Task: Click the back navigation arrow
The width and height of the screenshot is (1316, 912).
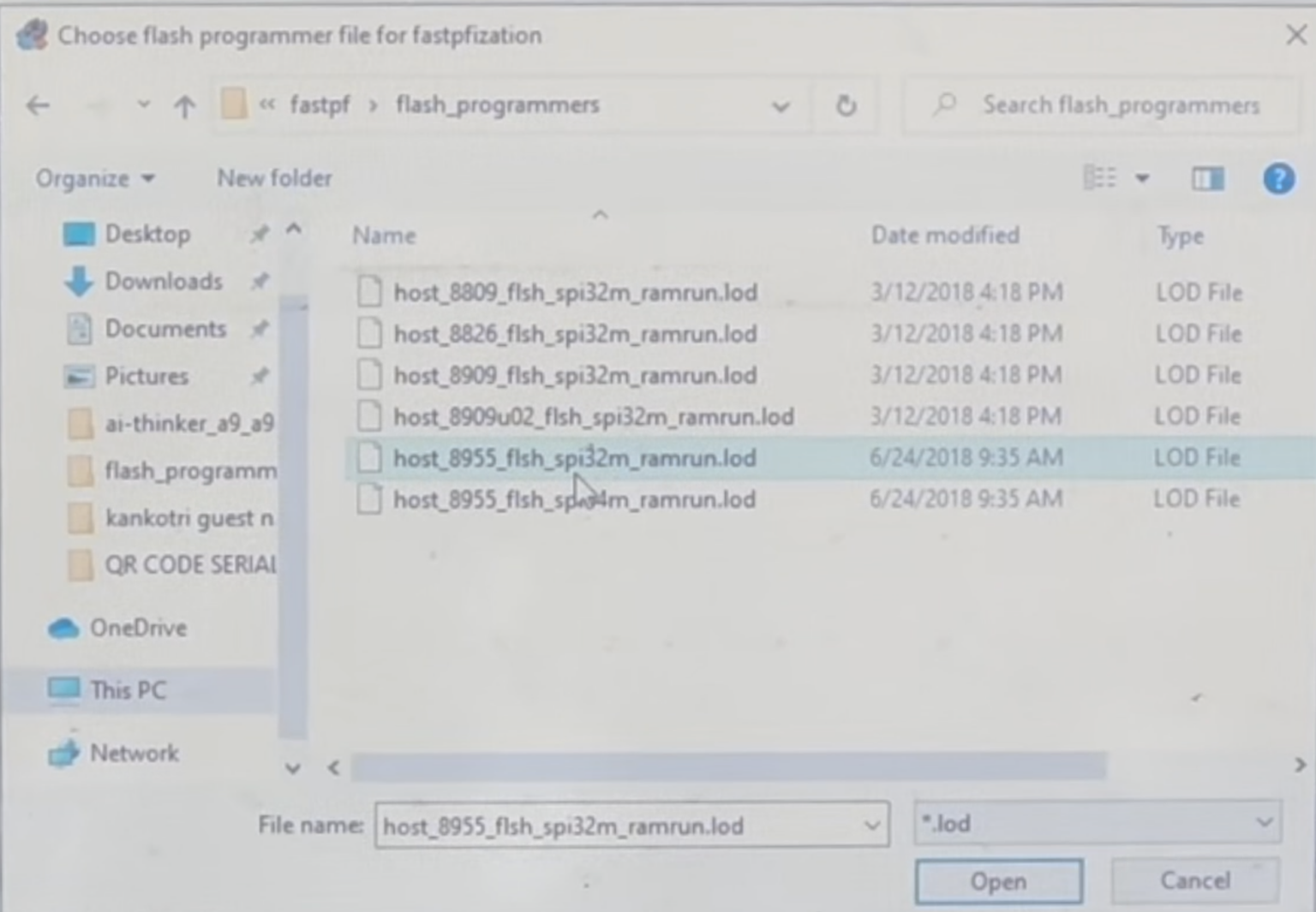Action: 36,105
